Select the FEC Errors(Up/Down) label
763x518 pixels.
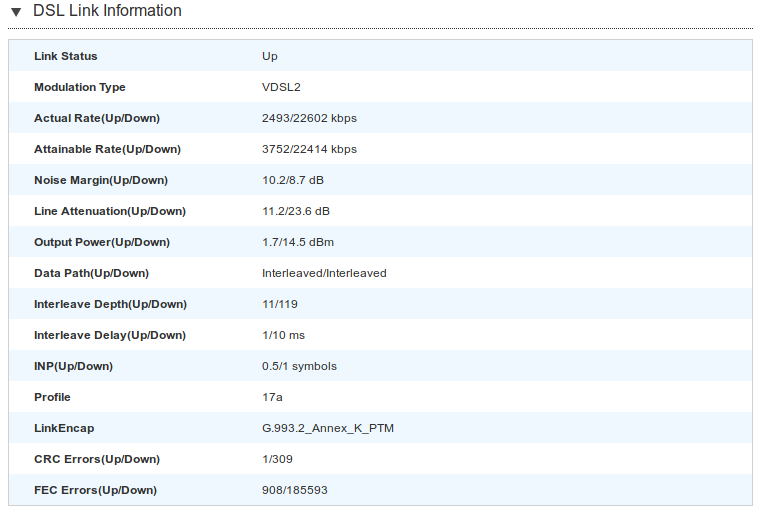coord(95,490)
